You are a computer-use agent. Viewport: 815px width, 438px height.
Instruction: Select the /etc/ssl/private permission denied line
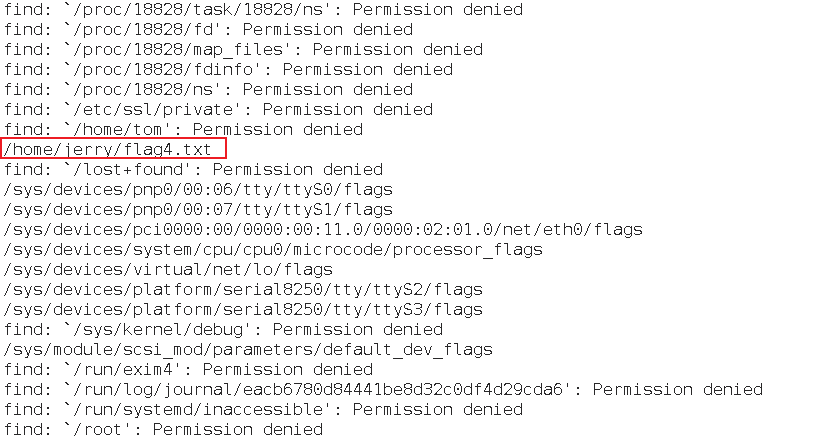pyautogui.click(x=218, y=110)
